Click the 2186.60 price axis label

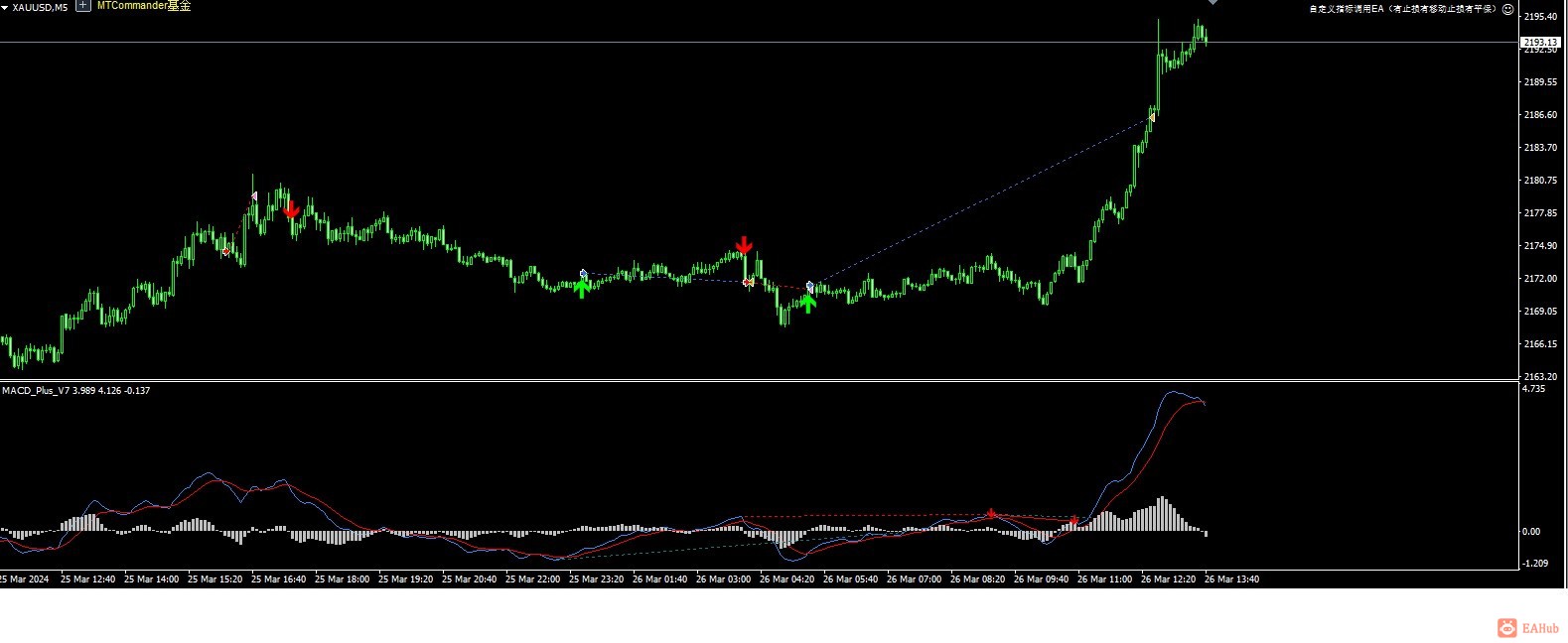1540,115
